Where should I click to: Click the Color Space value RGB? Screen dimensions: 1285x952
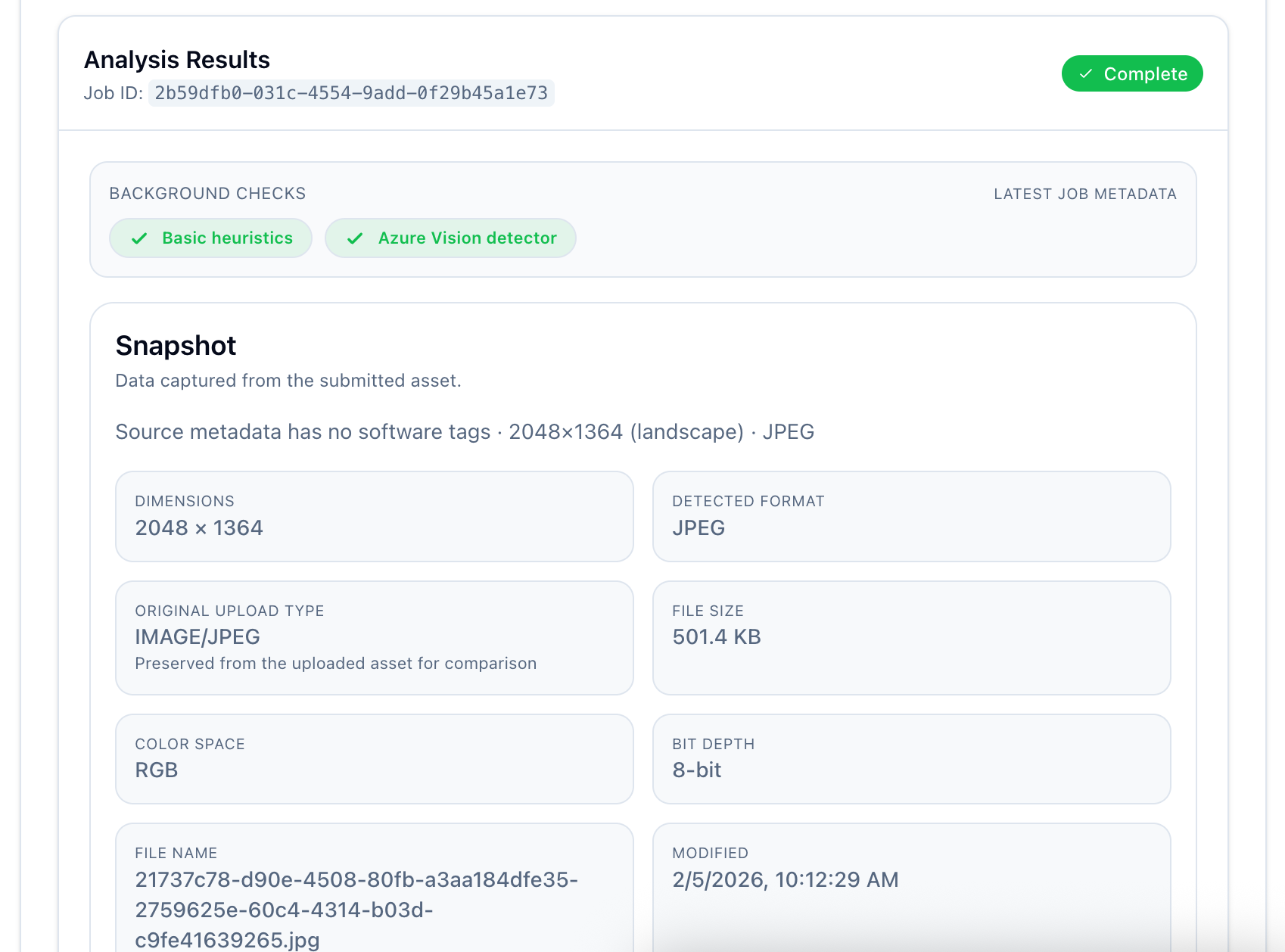coord(157,770)
